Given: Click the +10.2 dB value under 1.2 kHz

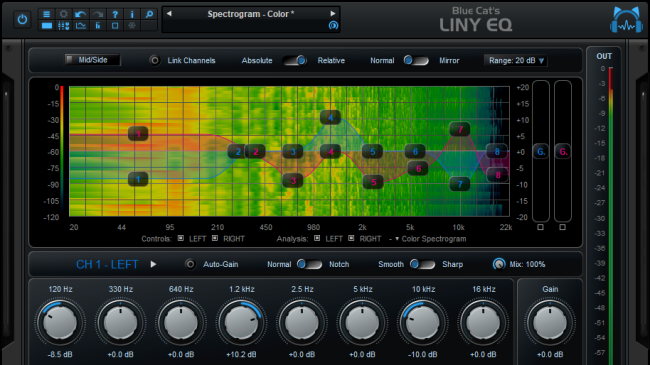Looking at the screenshot, I should 241,355.
